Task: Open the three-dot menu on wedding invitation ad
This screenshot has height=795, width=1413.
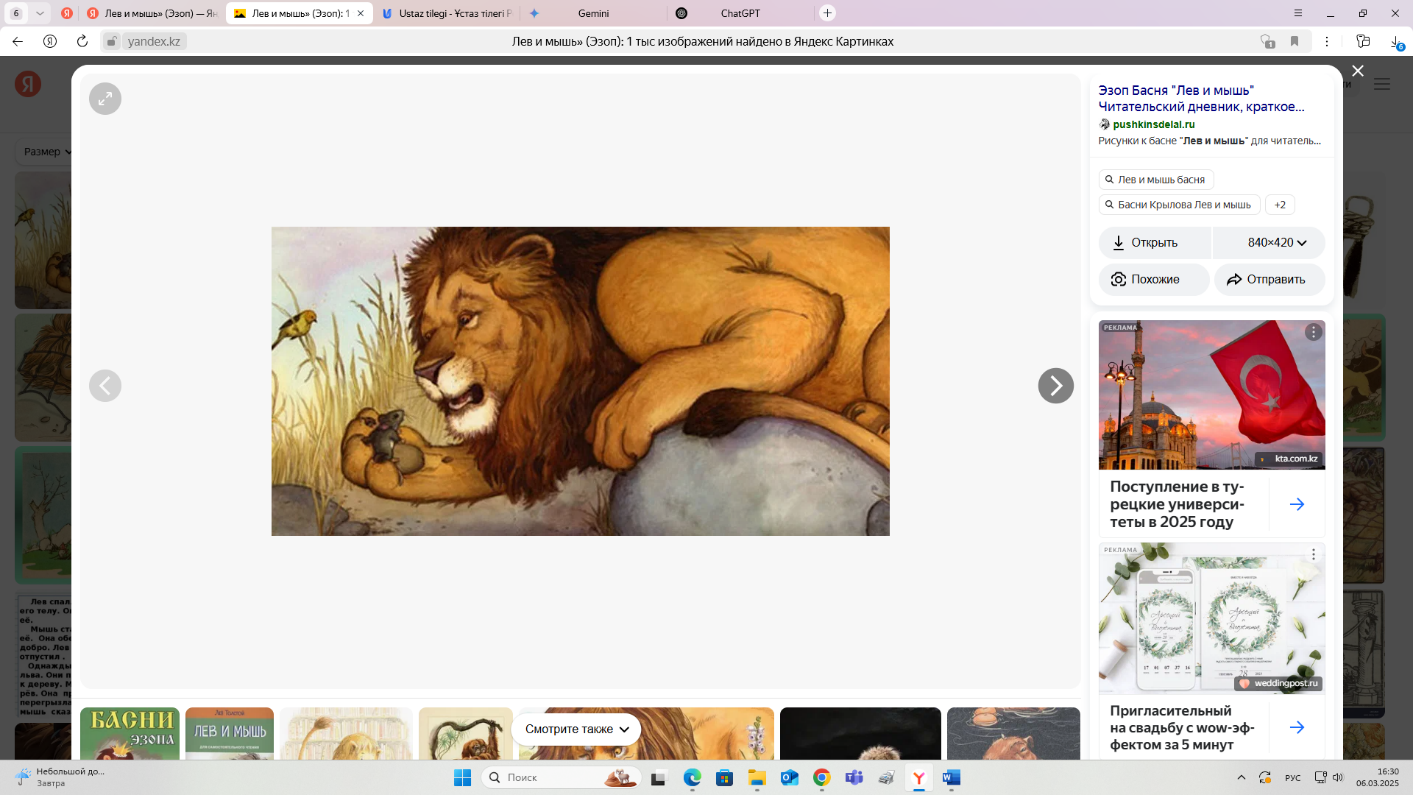Action: (x=1313, y=555)
